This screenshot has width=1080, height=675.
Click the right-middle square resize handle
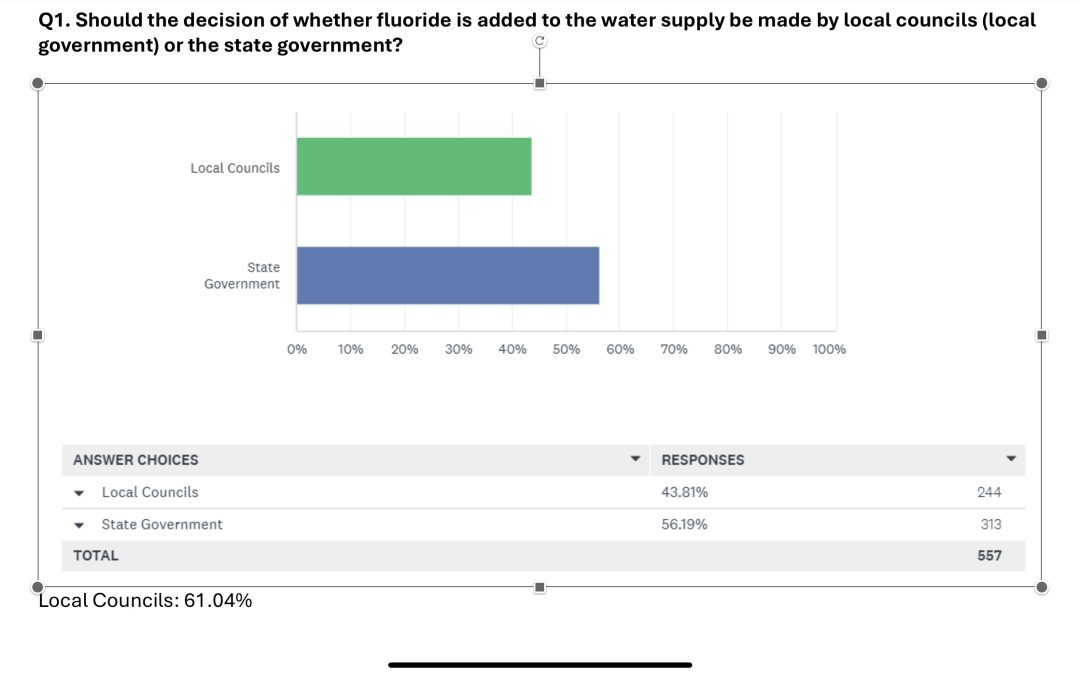(x=1042, y=335)
